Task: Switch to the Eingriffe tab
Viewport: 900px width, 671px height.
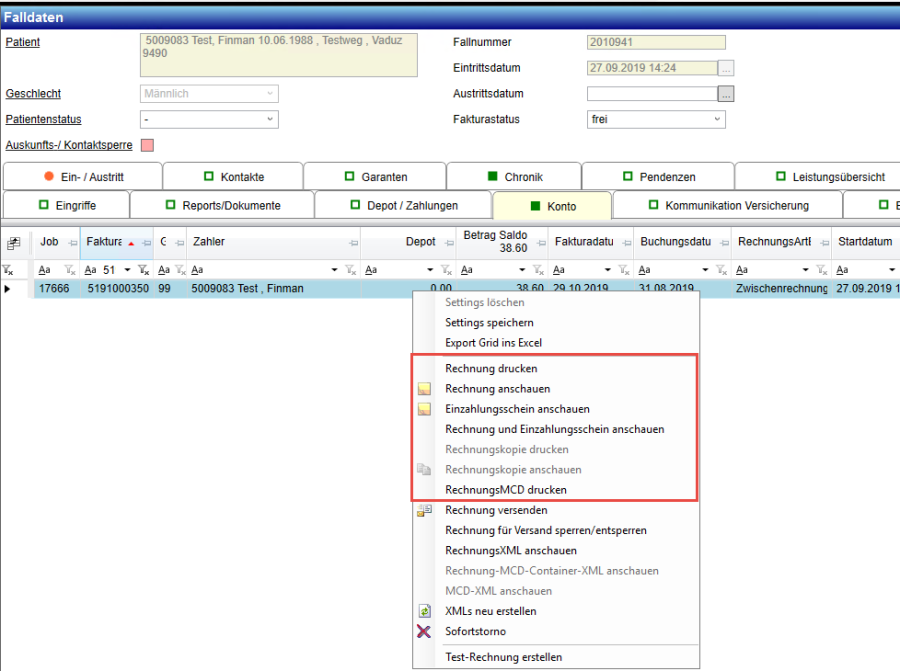Action: [67, 205]
